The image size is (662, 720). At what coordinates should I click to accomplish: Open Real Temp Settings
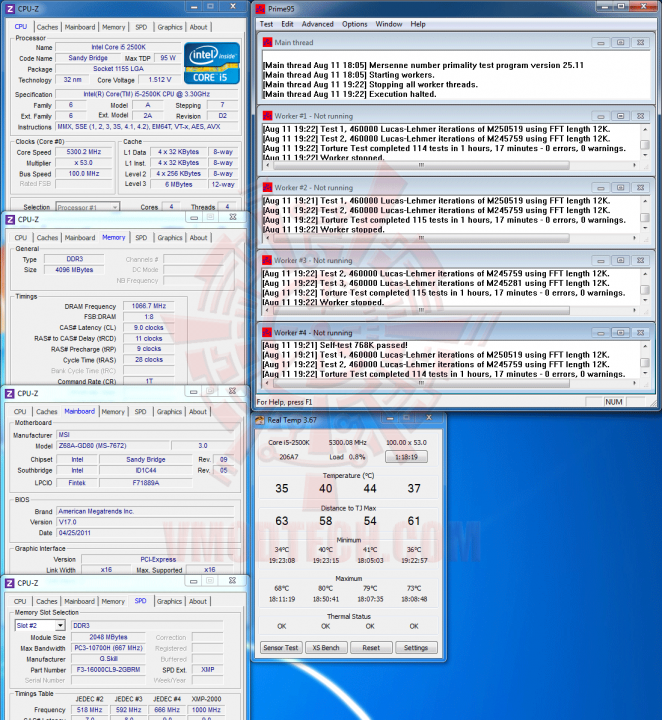point(416,647)
